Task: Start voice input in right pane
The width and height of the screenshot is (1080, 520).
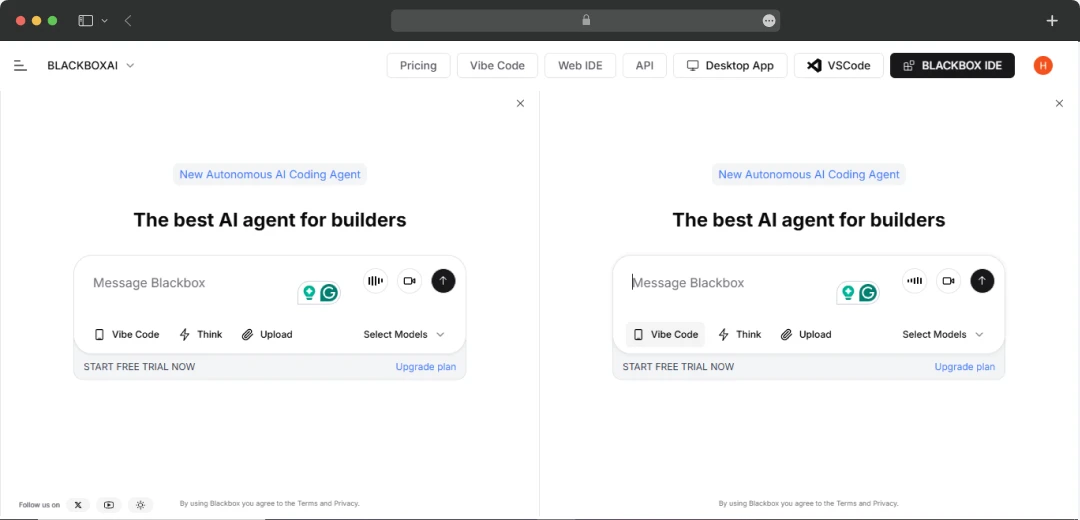Action: (x=915, y=281)
